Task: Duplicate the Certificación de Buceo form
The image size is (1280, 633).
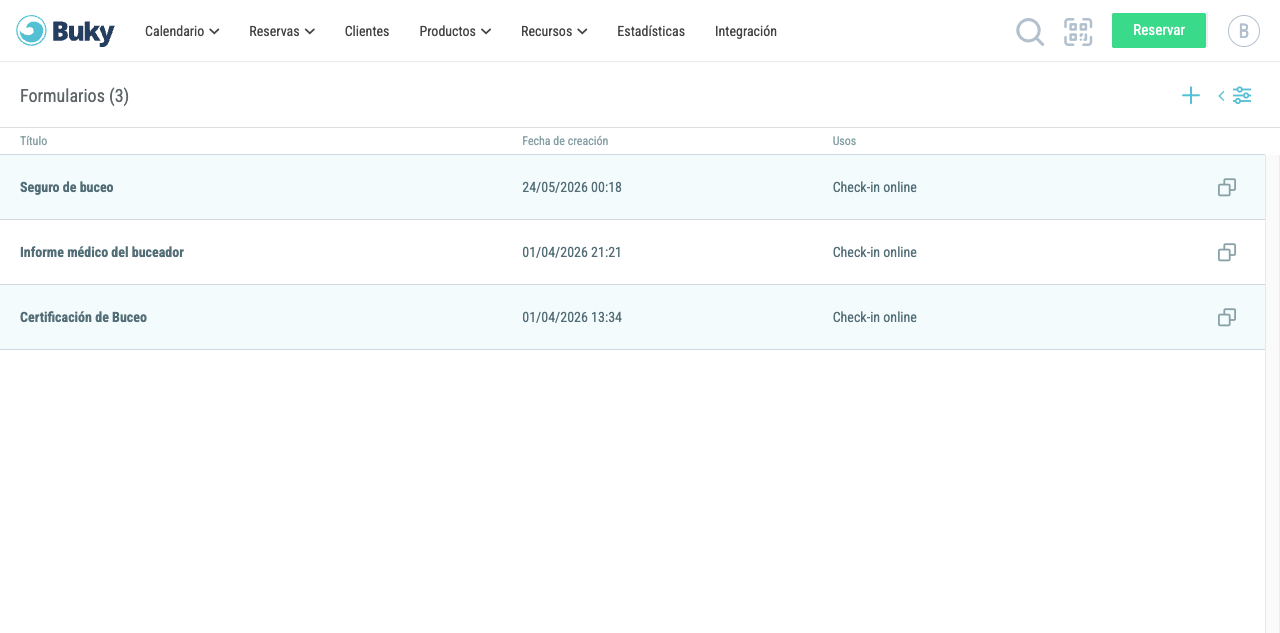Action: (x=1227, y=317)
